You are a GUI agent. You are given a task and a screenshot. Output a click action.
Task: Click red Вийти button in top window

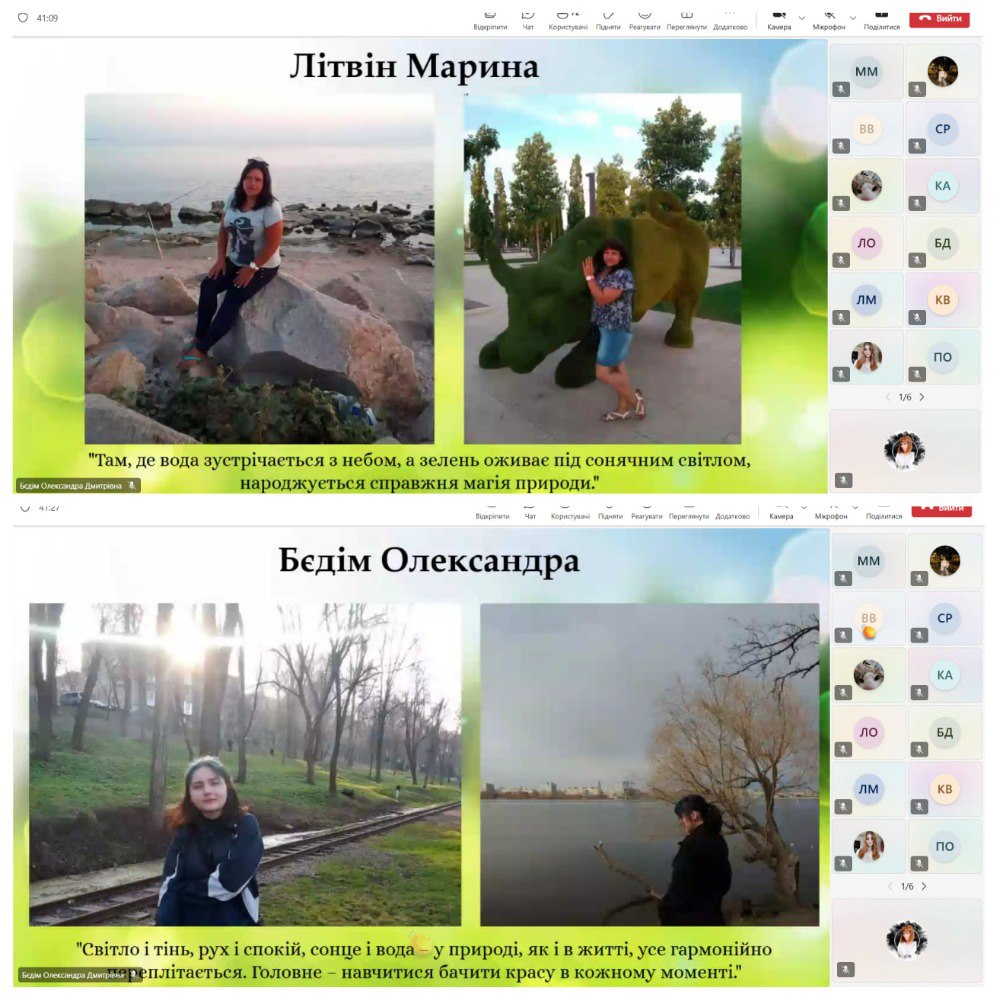coord(939,18)
